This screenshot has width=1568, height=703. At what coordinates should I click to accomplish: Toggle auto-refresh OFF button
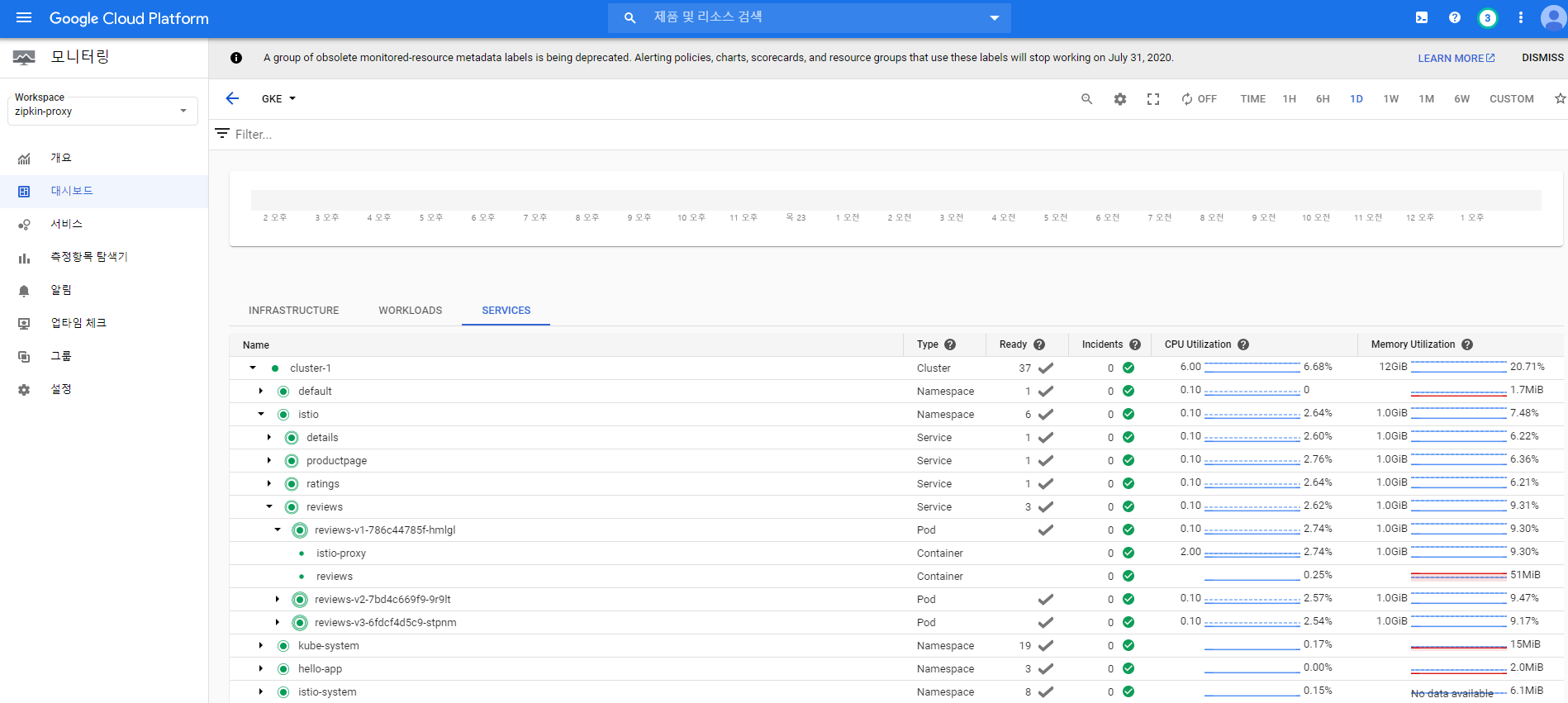coord(1199,99)
